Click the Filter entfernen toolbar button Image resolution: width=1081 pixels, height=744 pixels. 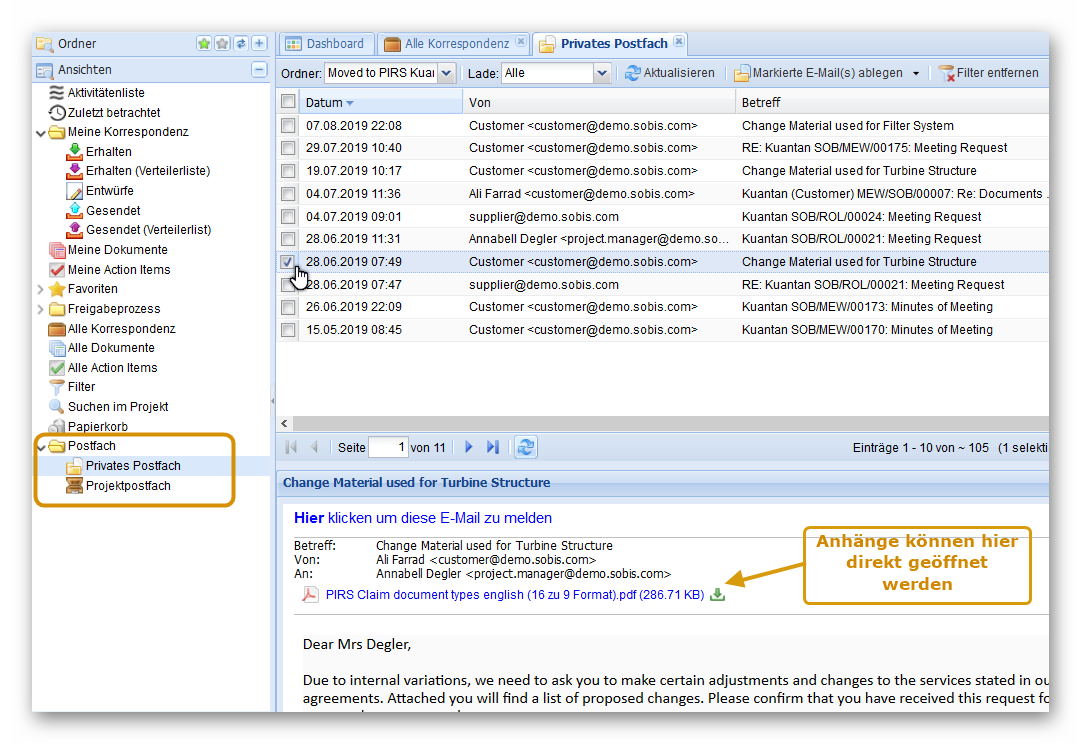pyautogui.click(x=988, y=73)
